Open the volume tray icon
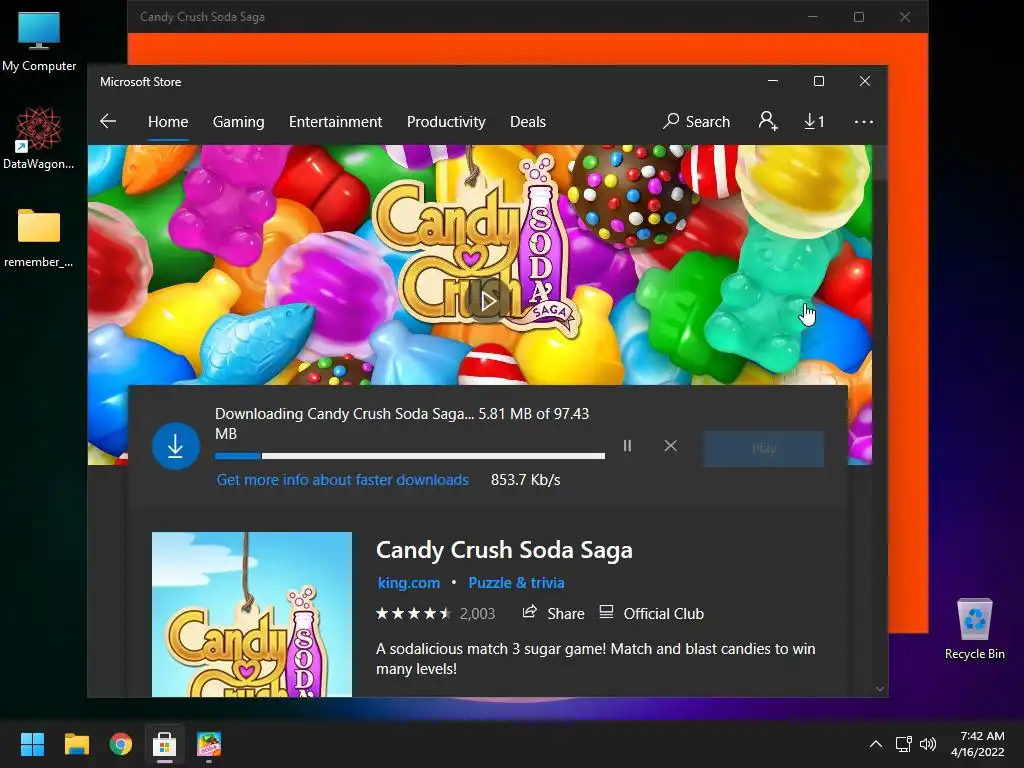The width and height of the screenshot is (1024, 768). pos(927,744)
